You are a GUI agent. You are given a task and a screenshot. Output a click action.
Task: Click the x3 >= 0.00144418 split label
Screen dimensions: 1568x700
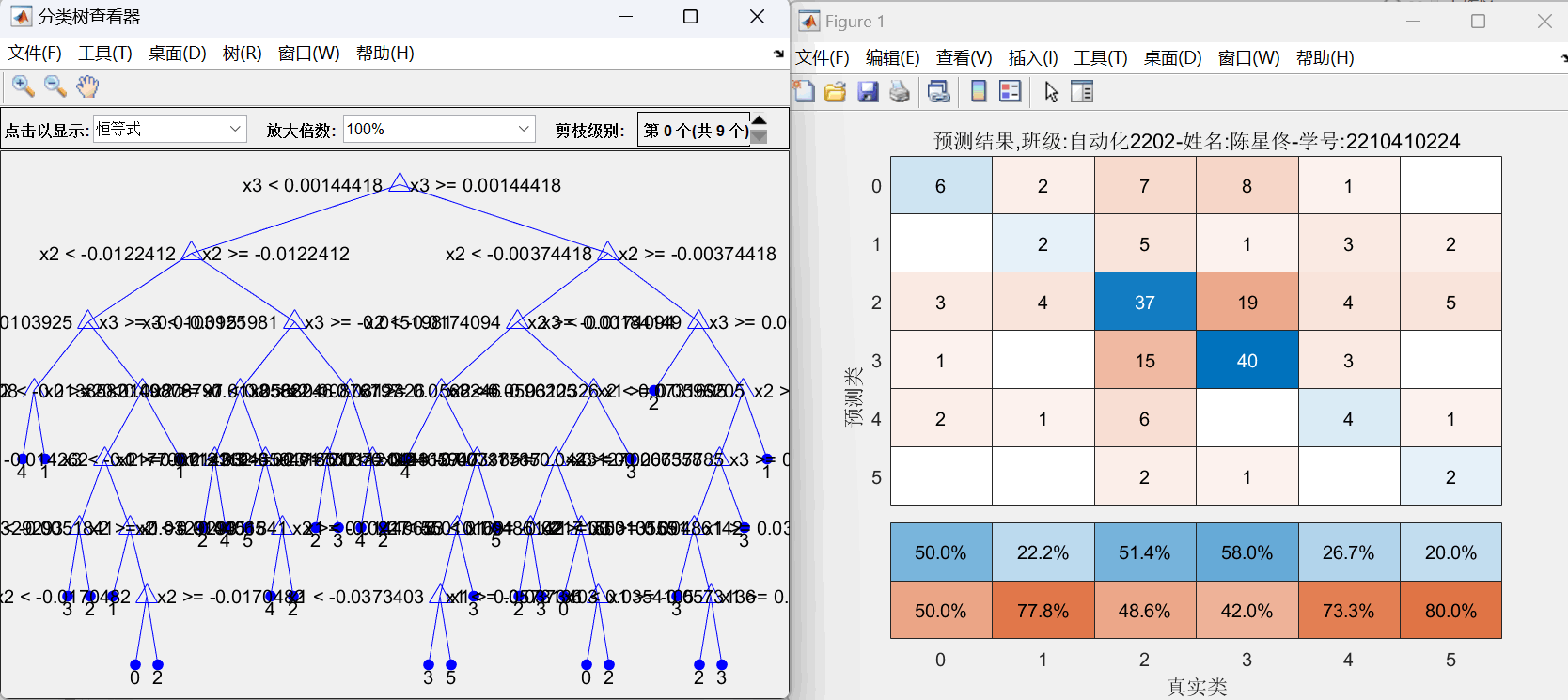coord(486,185)
